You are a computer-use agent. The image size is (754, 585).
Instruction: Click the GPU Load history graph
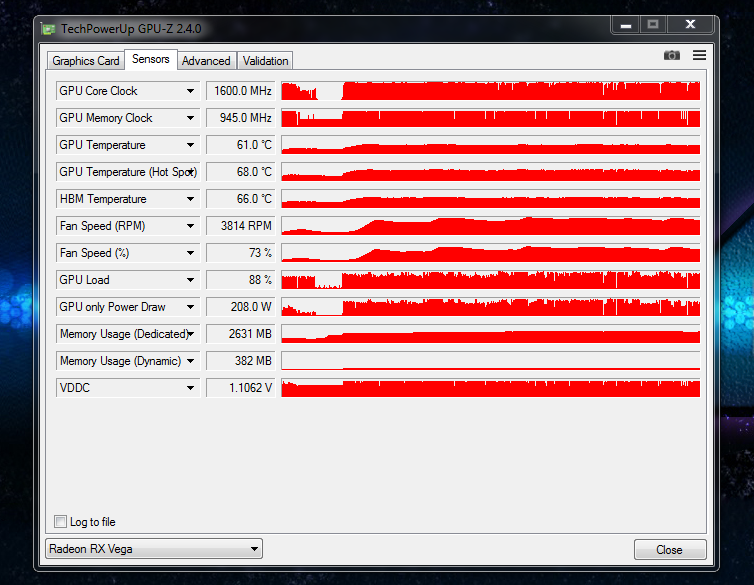490,280
